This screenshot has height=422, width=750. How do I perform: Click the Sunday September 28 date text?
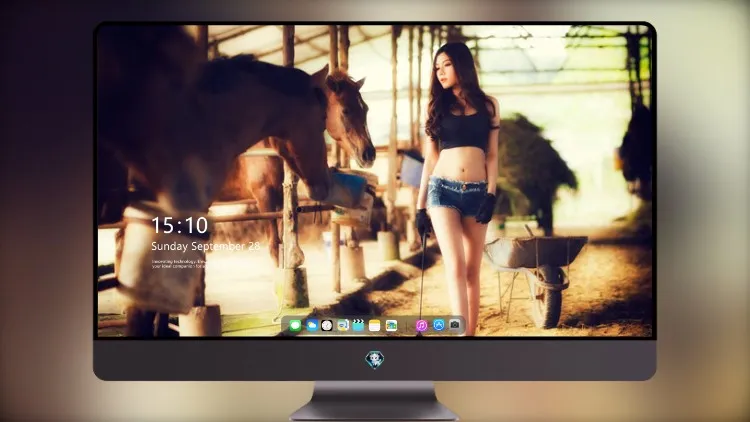(x=206, y=246)
